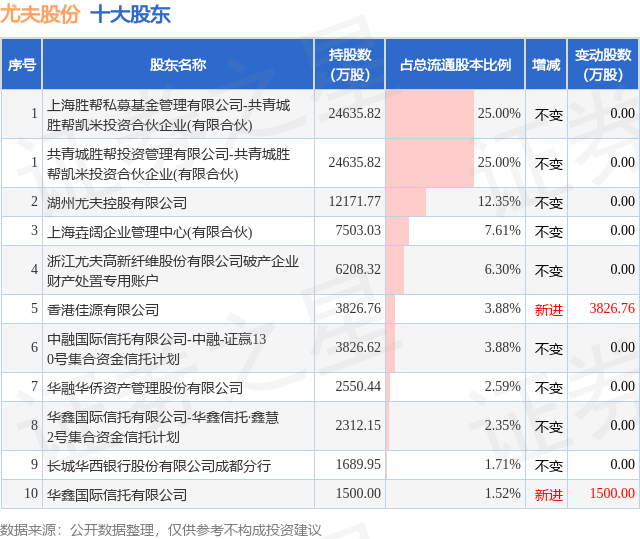Click holdings value 6208.32
Screen dimensions: 640x539
[358, 269]
